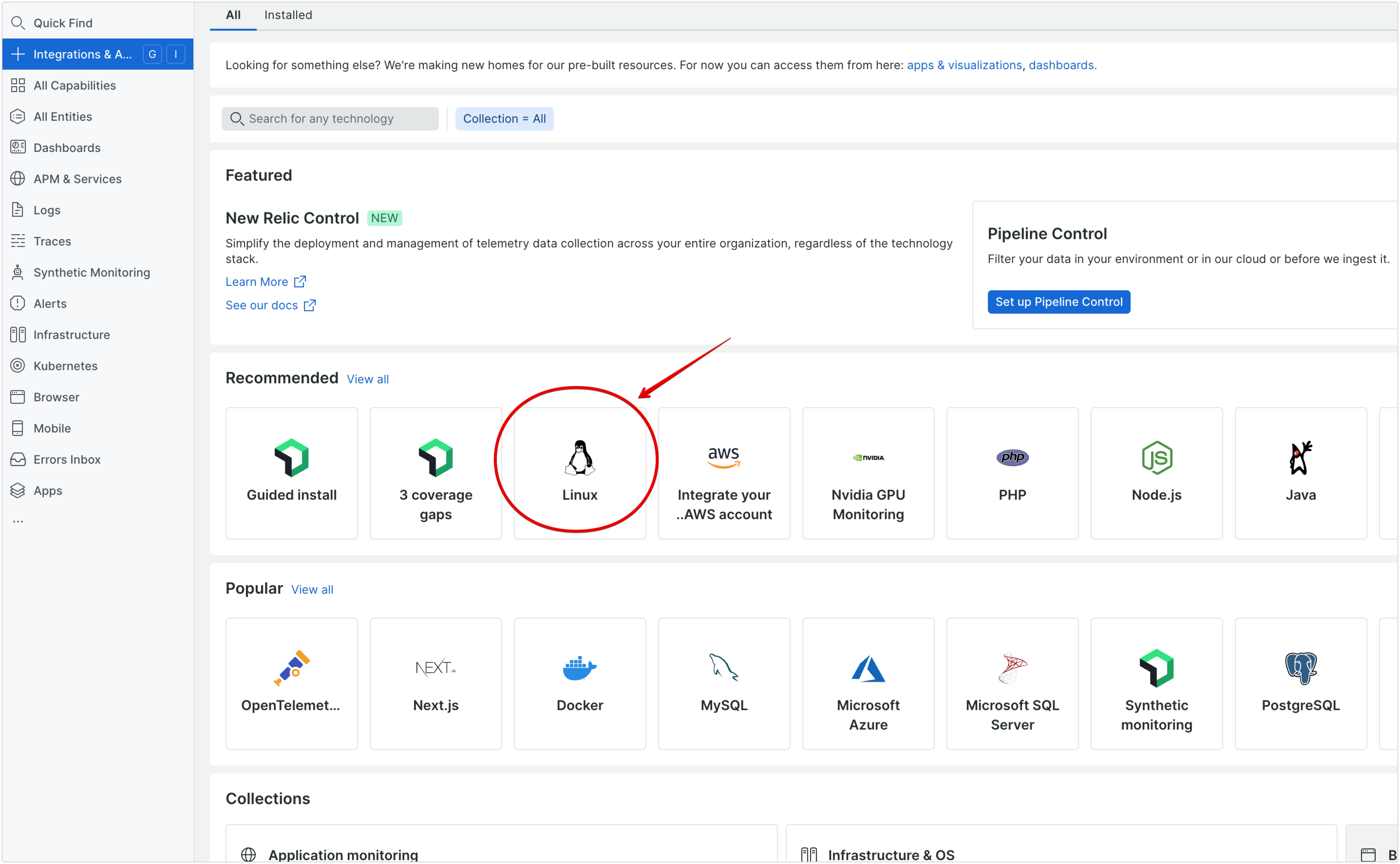Open Traces sidebar icon
The width and height of the screenshot is (1400, 864).
18,241
